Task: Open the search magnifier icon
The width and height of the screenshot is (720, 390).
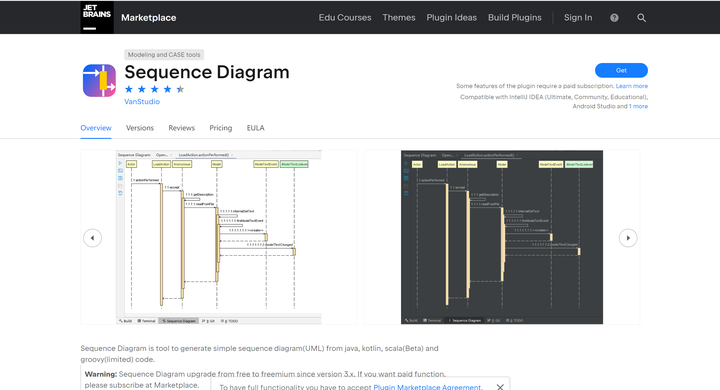Action: tap(641, 18)
